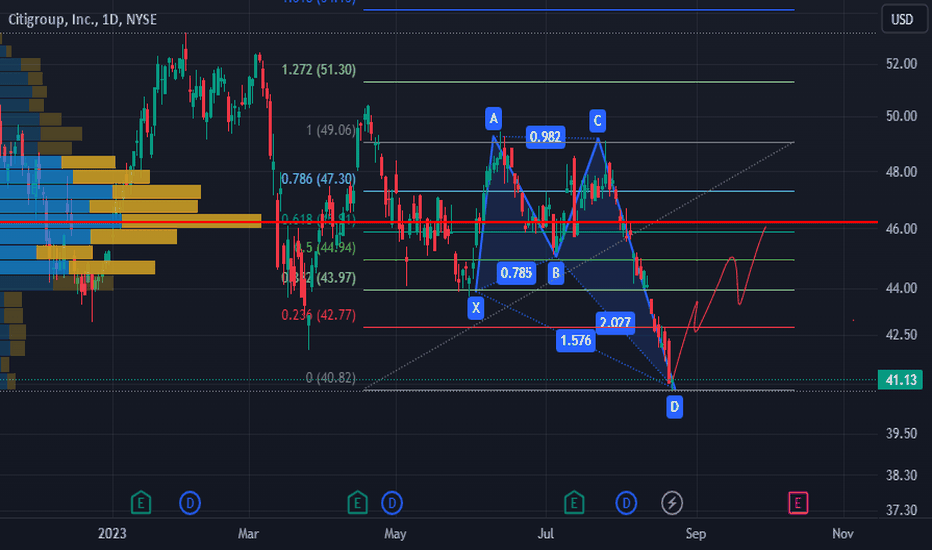Click the Mar label on time axis
This screenshot has width=932, height=550.
click(x=248, y=533)
